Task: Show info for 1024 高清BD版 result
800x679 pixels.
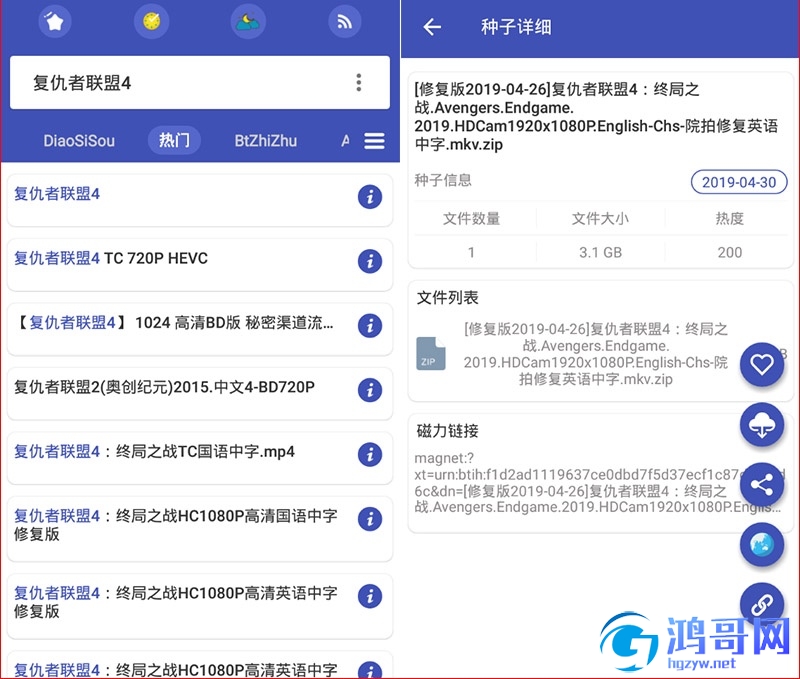Action: (x=370, y=325)
